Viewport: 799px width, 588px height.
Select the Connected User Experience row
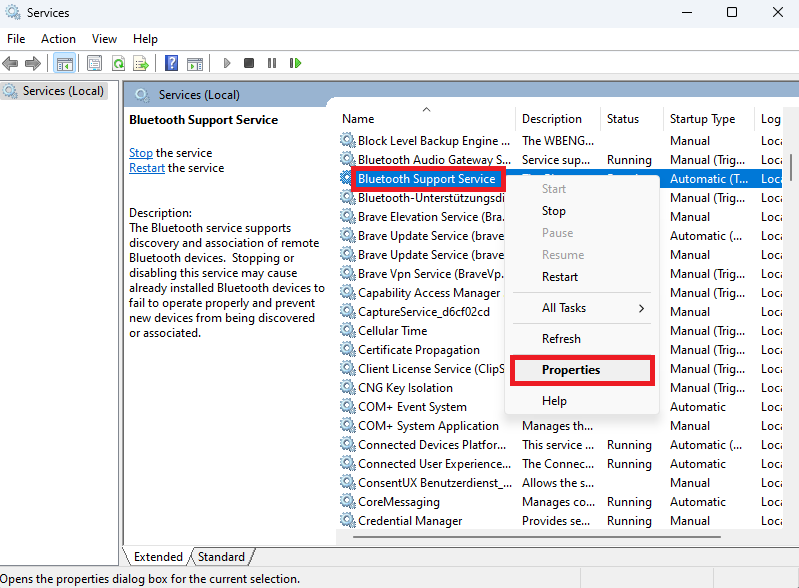560,464
